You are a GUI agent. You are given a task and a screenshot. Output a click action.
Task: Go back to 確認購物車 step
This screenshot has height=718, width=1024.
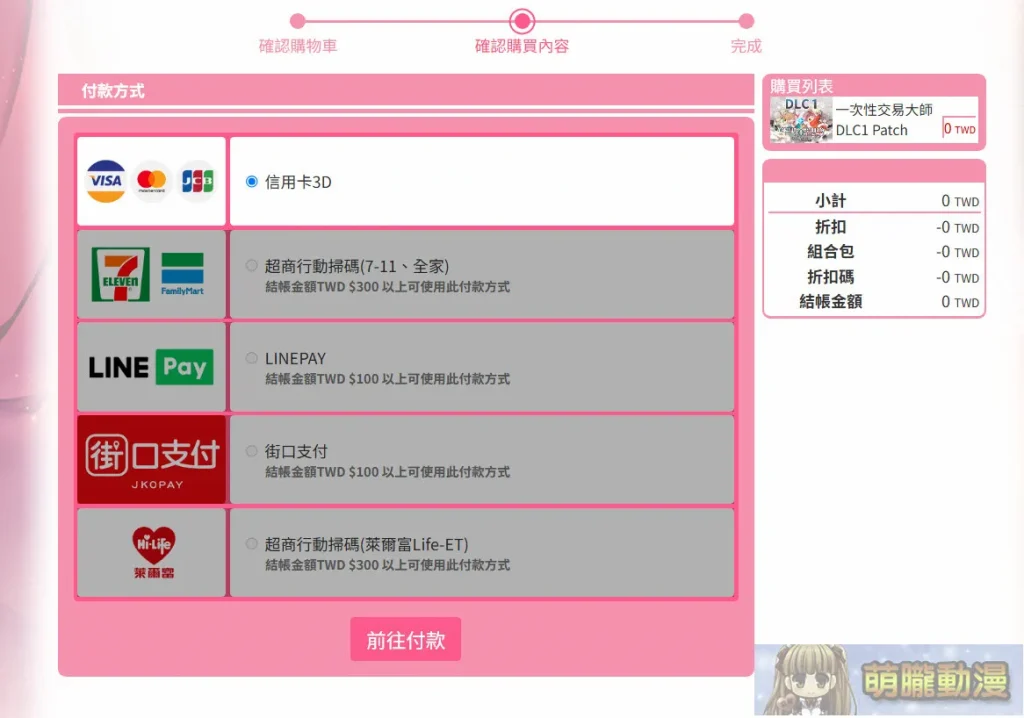coord(298,46)
